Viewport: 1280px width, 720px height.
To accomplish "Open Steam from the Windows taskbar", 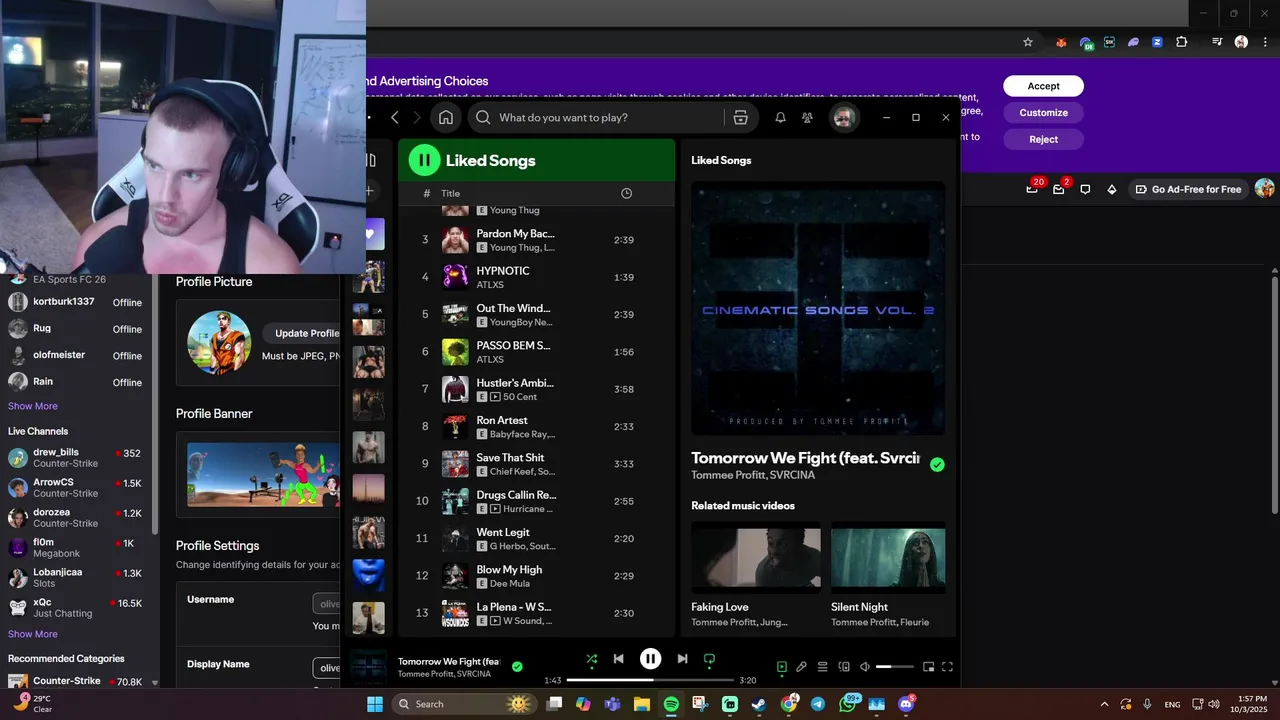I will 759,704.
